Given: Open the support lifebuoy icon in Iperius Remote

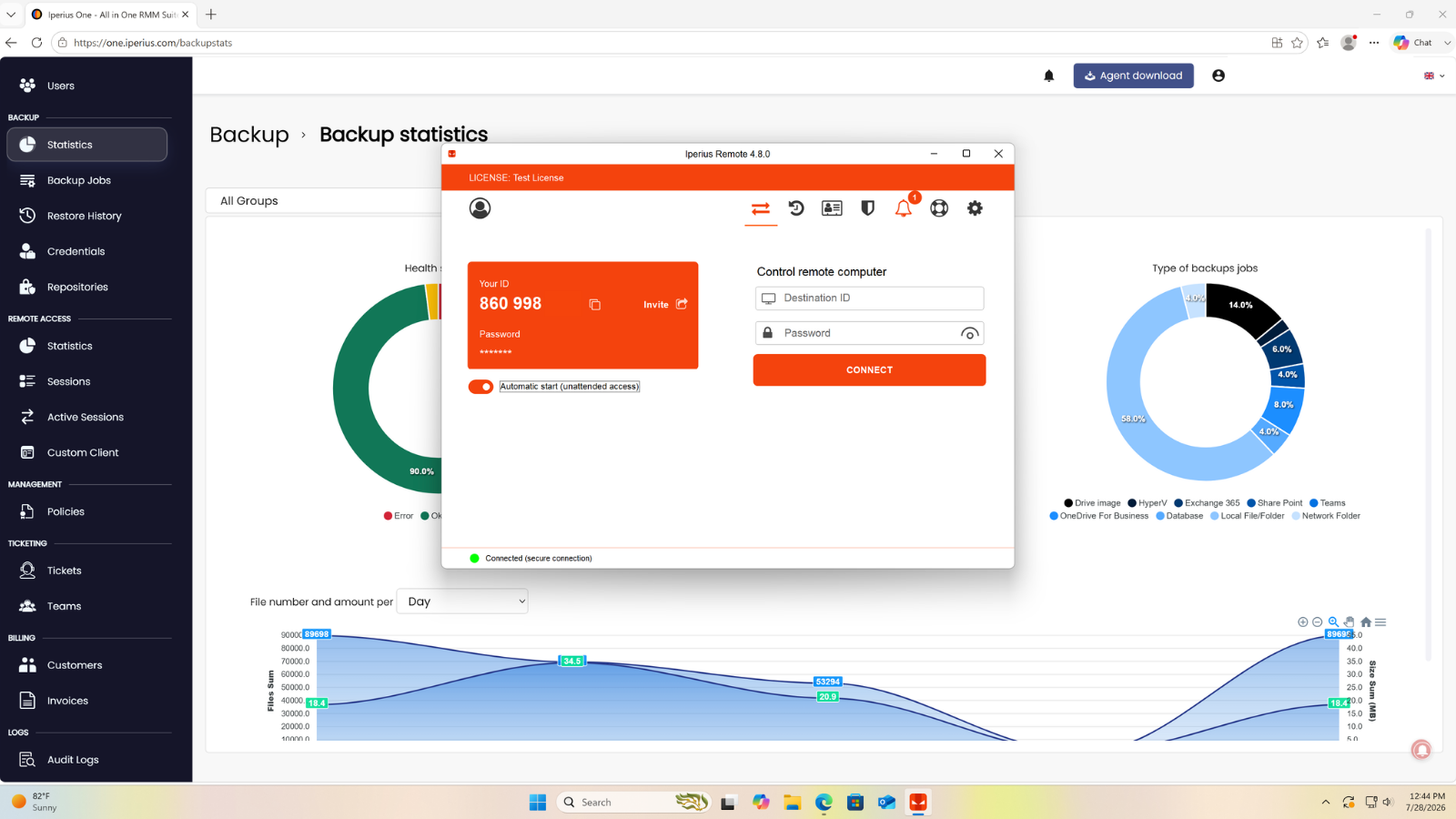Looking at the screenshot, I should tap(939, 208).
